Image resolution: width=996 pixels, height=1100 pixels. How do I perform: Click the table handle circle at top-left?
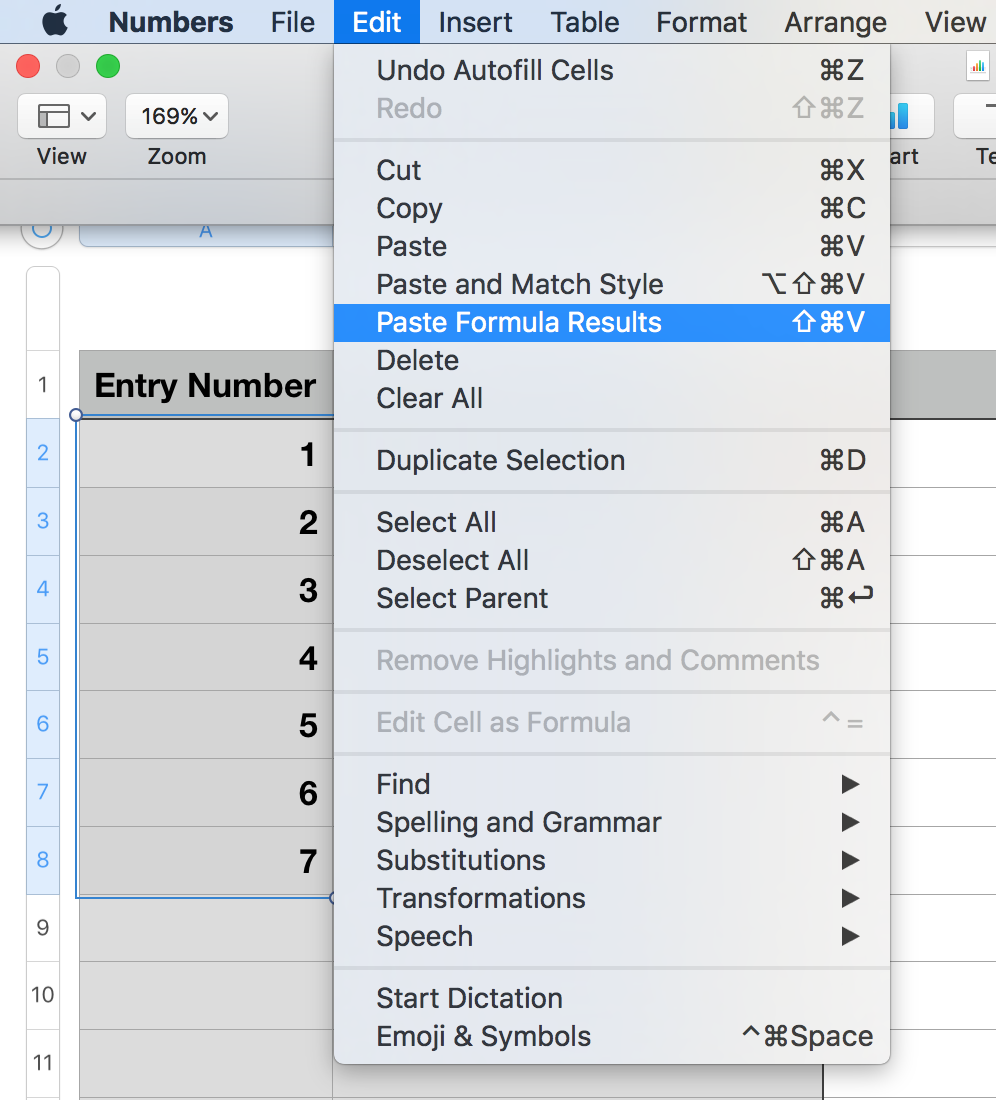pyautogui.click(x=42, y=233)
